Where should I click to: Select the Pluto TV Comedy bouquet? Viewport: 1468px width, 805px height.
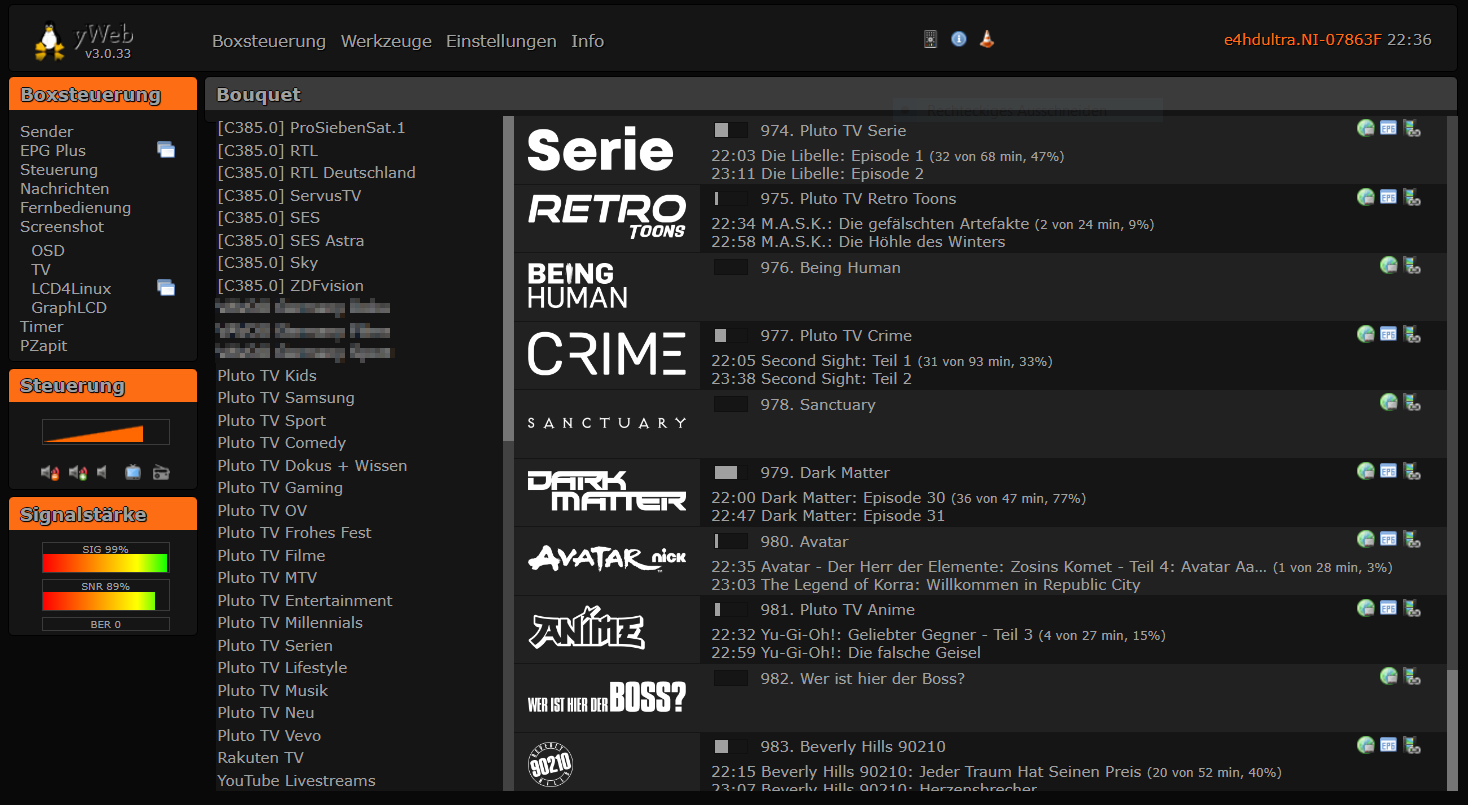[x=281, y=443]
